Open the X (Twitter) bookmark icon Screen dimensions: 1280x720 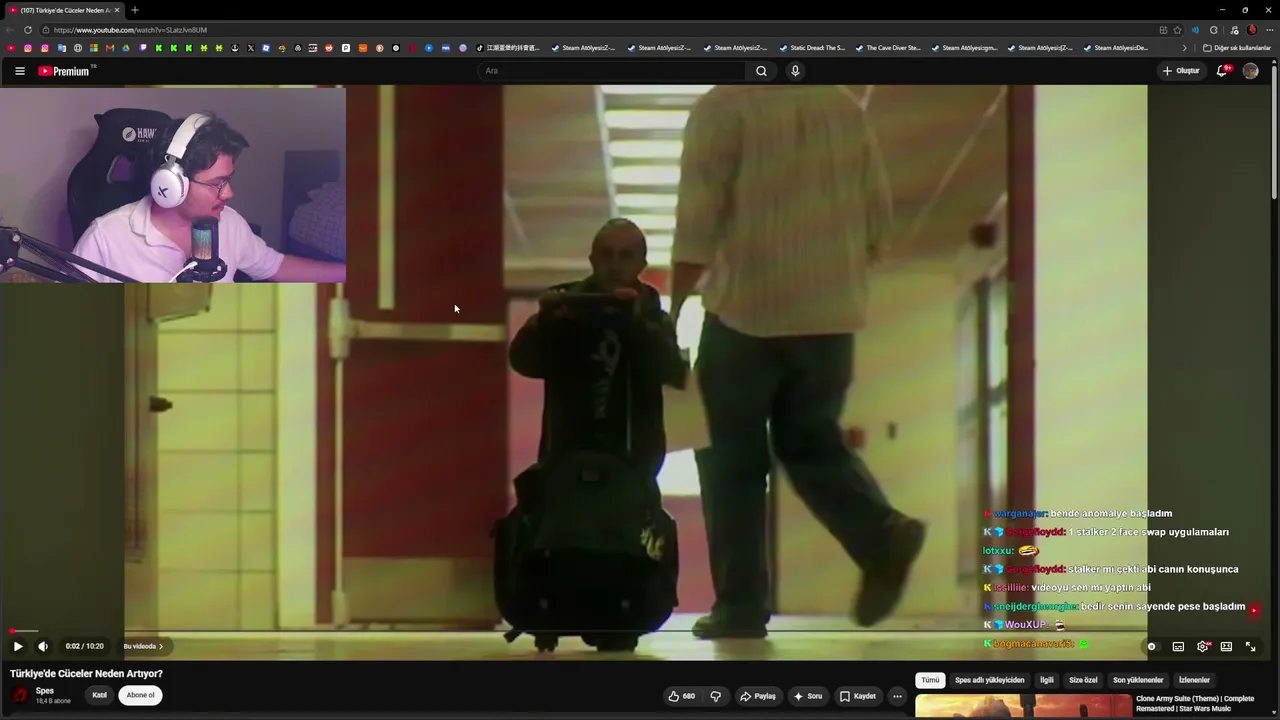250,48
